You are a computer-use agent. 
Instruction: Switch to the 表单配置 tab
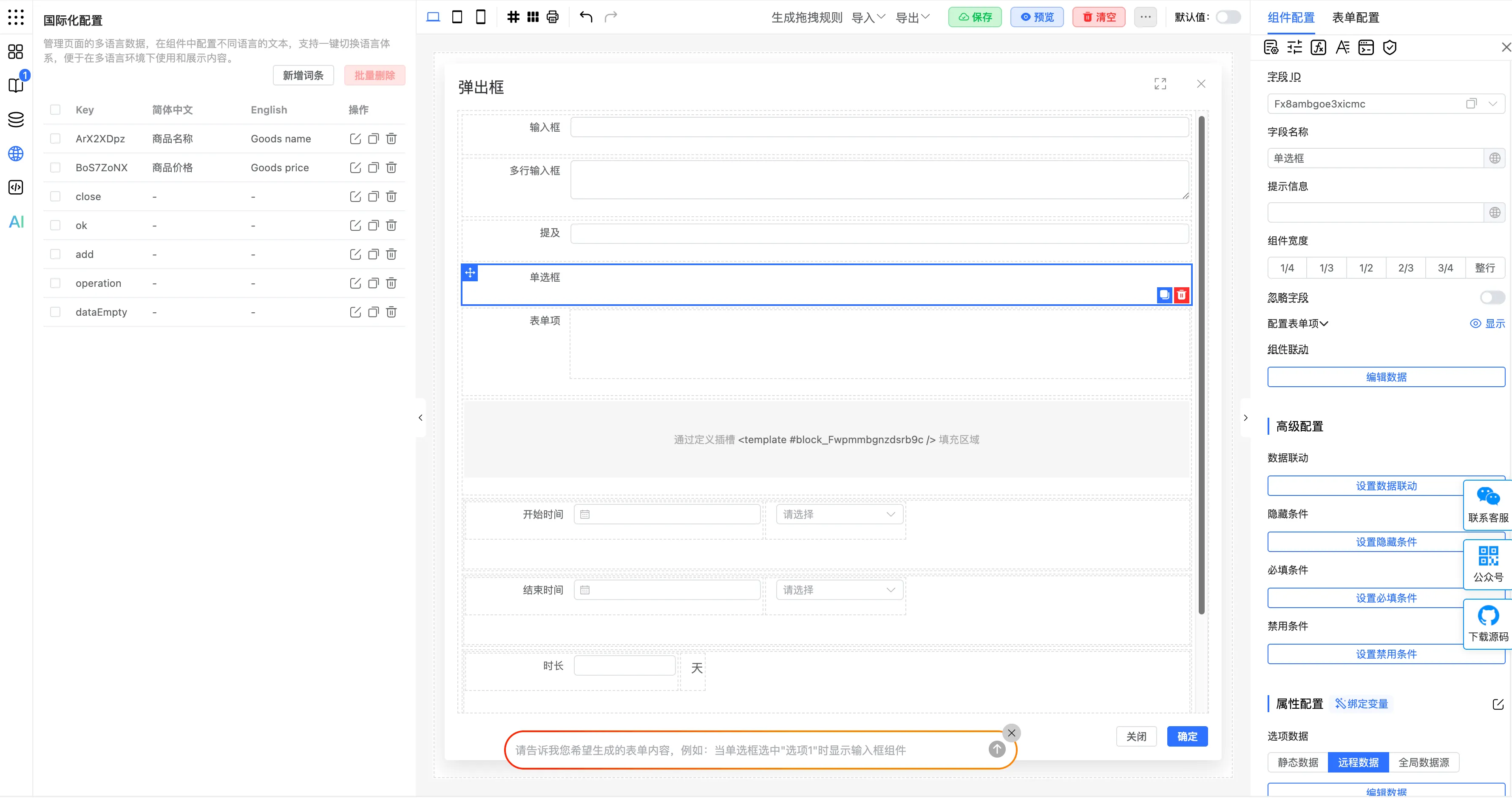tap(1355, 17)
